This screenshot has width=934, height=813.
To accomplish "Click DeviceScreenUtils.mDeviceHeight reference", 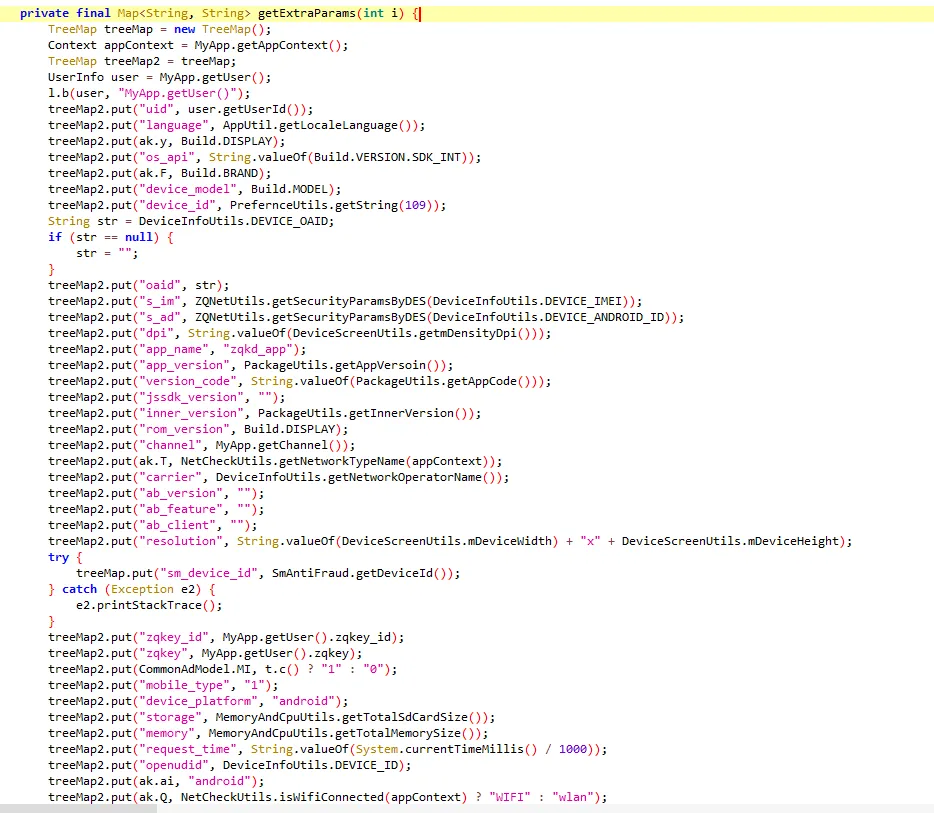I will tap(730, 541).
